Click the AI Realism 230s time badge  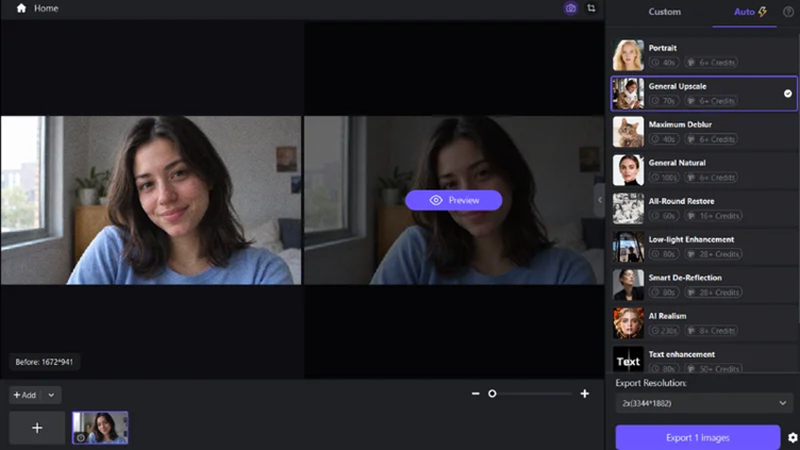664,331
